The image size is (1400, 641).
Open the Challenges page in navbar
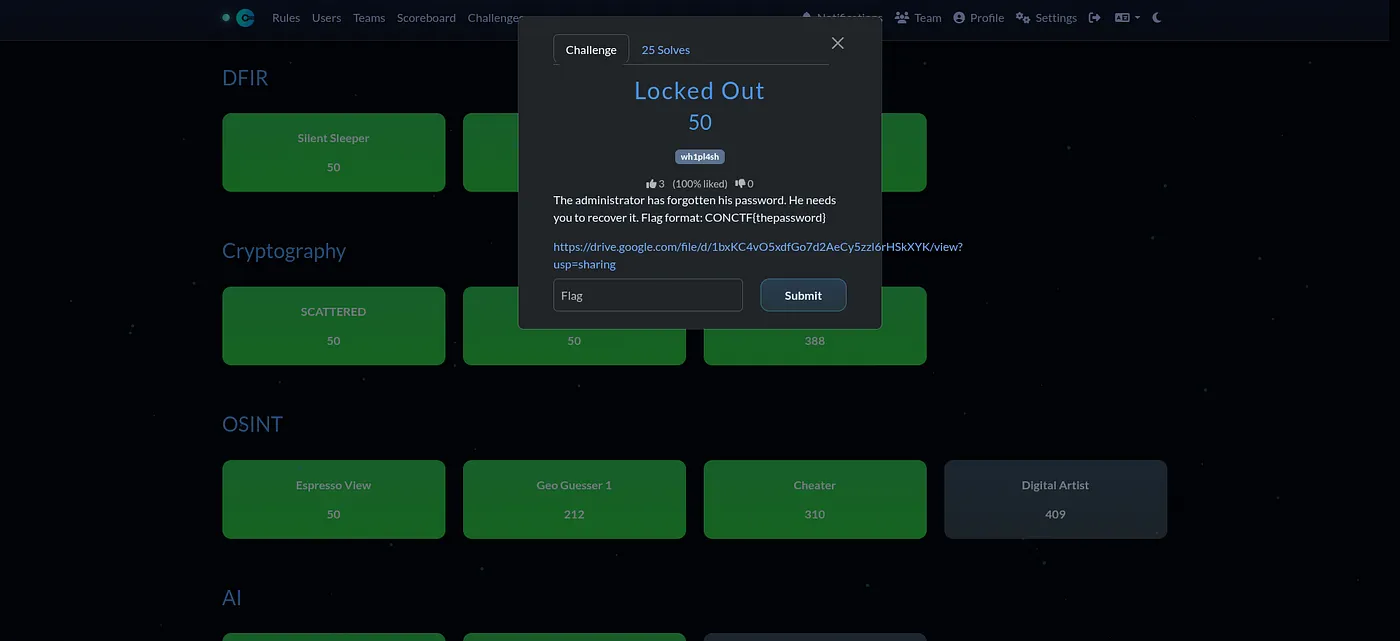coord(495,18)
